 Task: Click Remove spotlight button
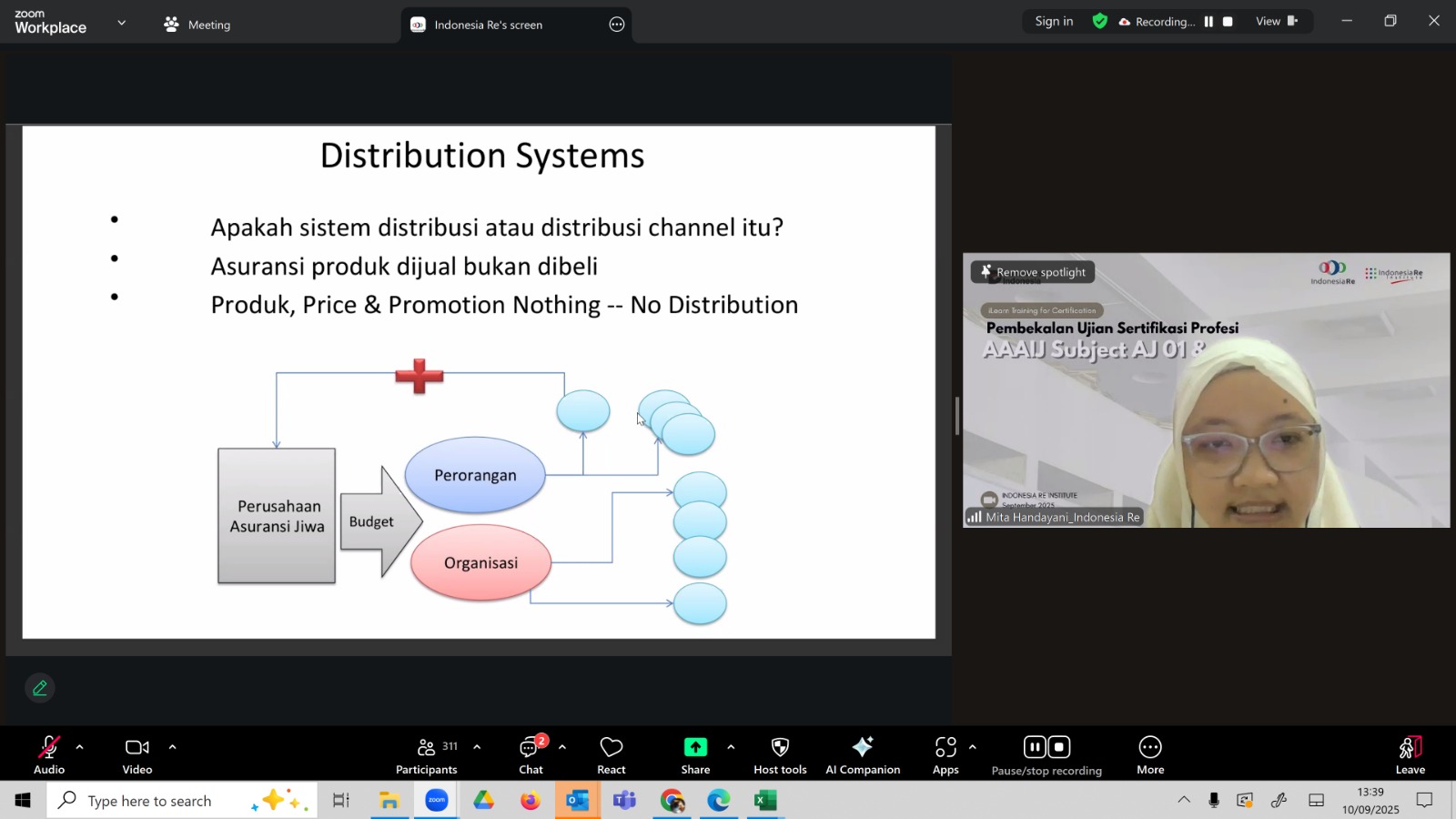coord(1033,272)
